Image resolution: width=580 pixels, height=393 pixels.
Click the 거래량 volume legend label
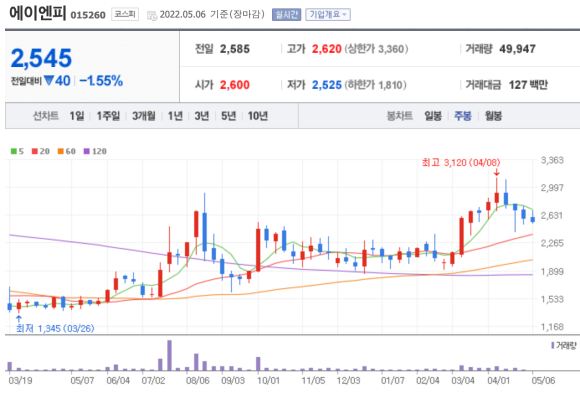coord(564,346)
